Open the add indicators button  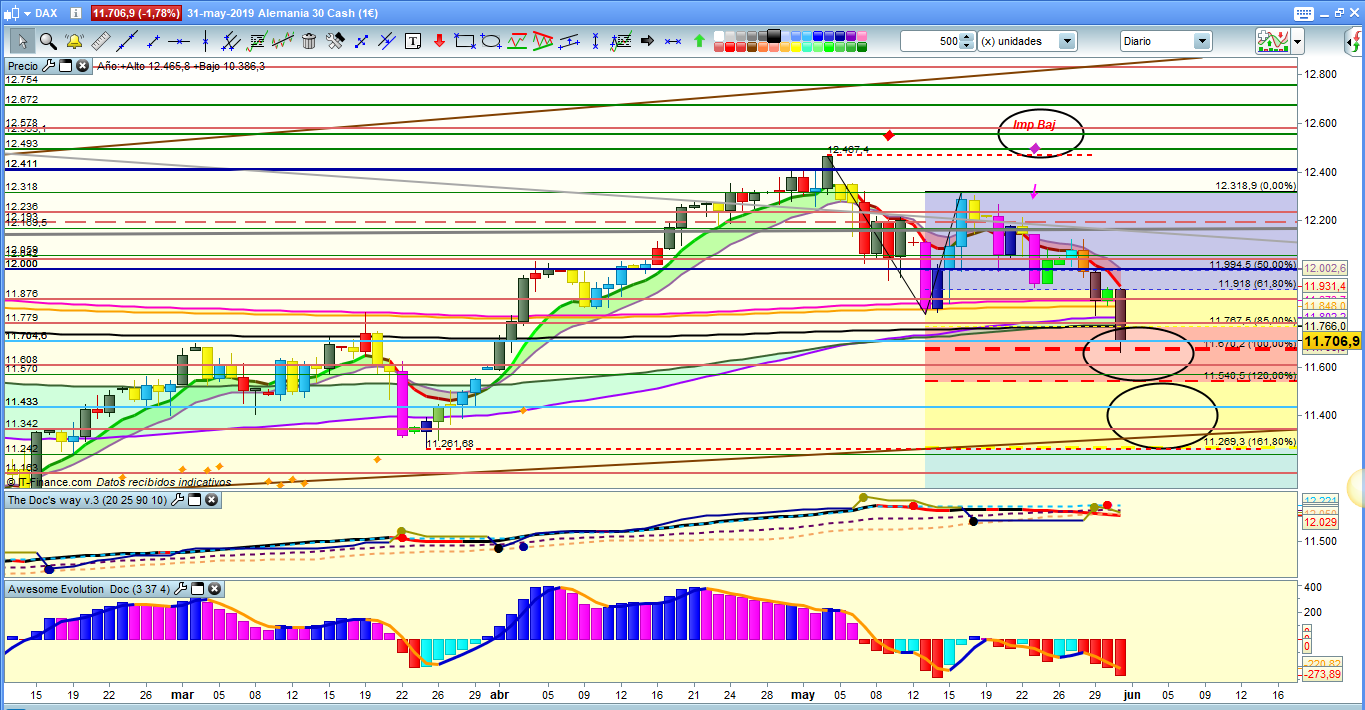(x=1270, y=41)
